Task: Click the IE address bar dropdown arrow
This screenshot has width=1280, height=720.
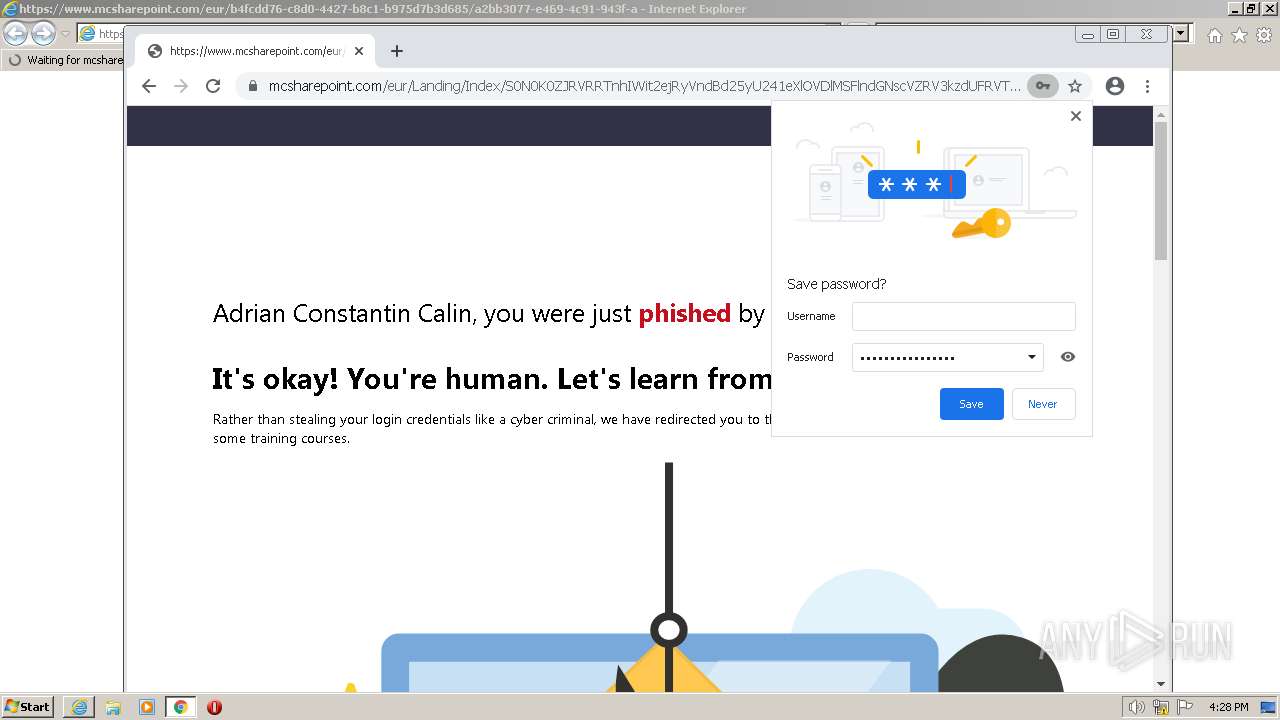Action: (x=1182, y=34)
